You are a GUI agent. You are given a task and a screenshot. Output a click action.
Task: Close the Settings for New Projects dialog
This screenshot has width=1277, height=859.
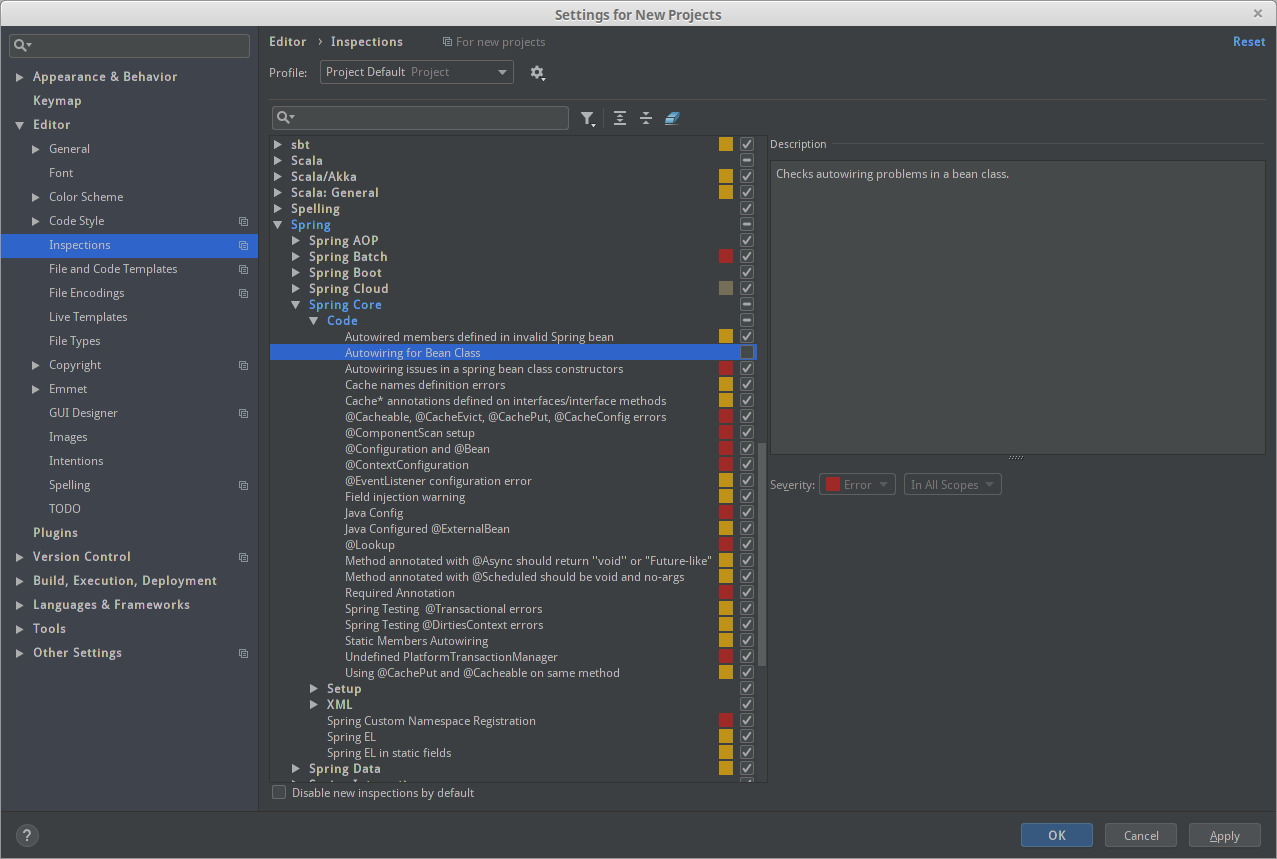tap(1258, 13)
